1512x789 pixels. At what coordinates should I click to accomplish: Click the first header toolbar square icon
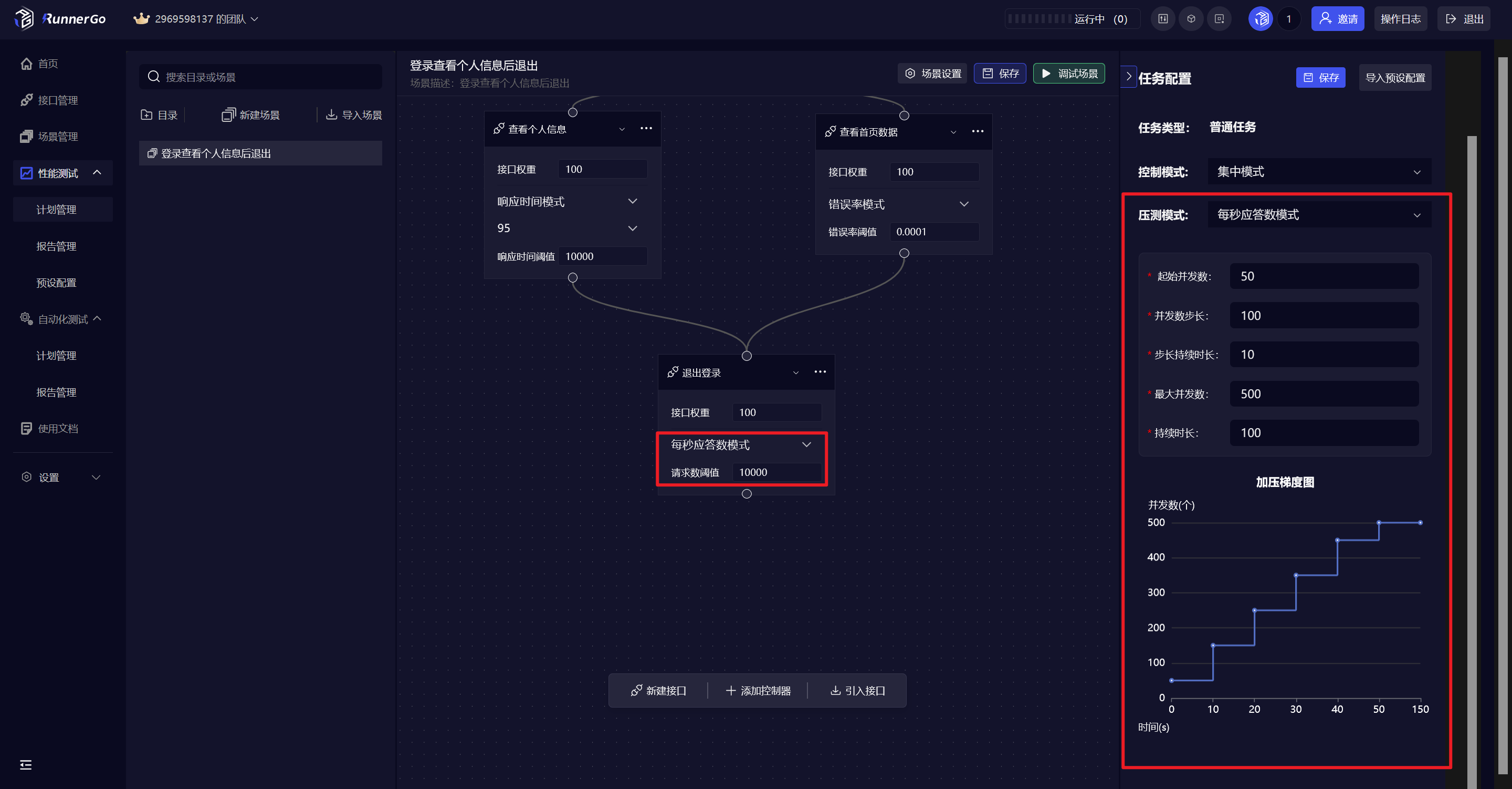click(x=1163, y=19)
